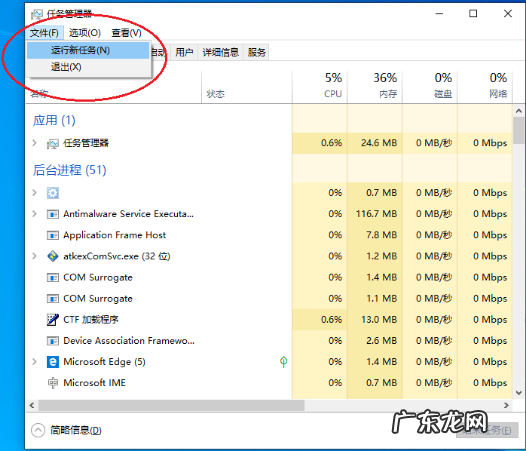This screenshot has height=451, width=526.
Task: Choose 运行新任务(N) from File menu
Action: pos(88,50)
